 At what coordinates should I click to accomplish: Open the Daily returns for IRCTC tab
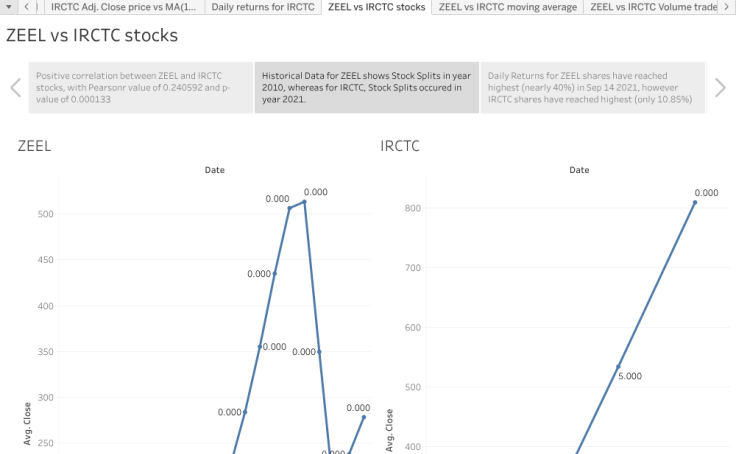click(x=264, y=7)
